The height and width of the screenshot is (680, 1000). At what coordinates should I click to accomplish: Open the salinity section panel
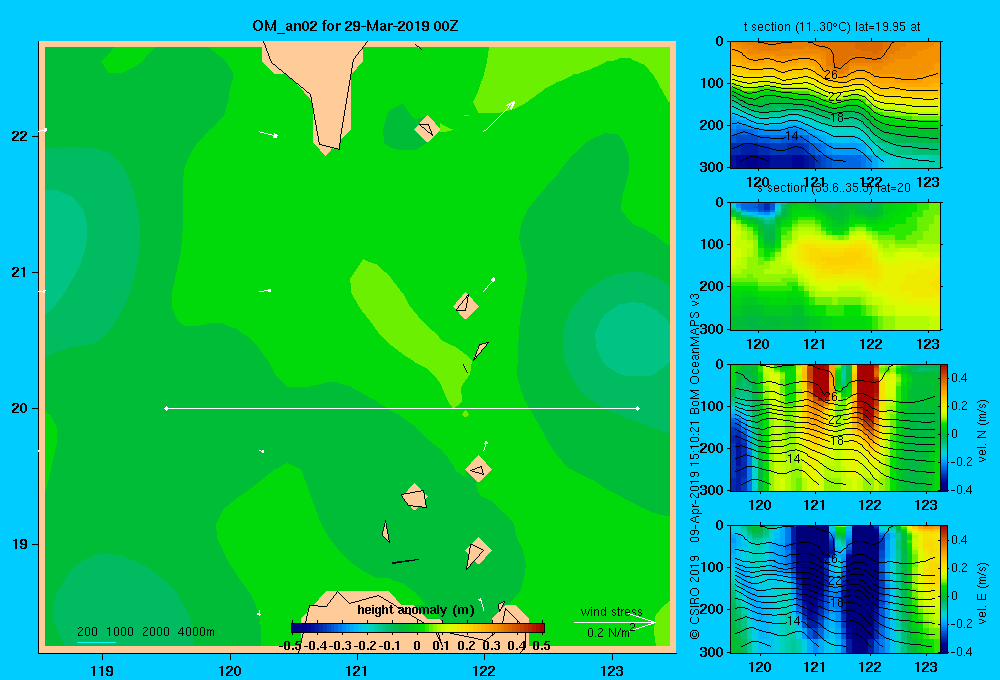(x=835, y=266)
